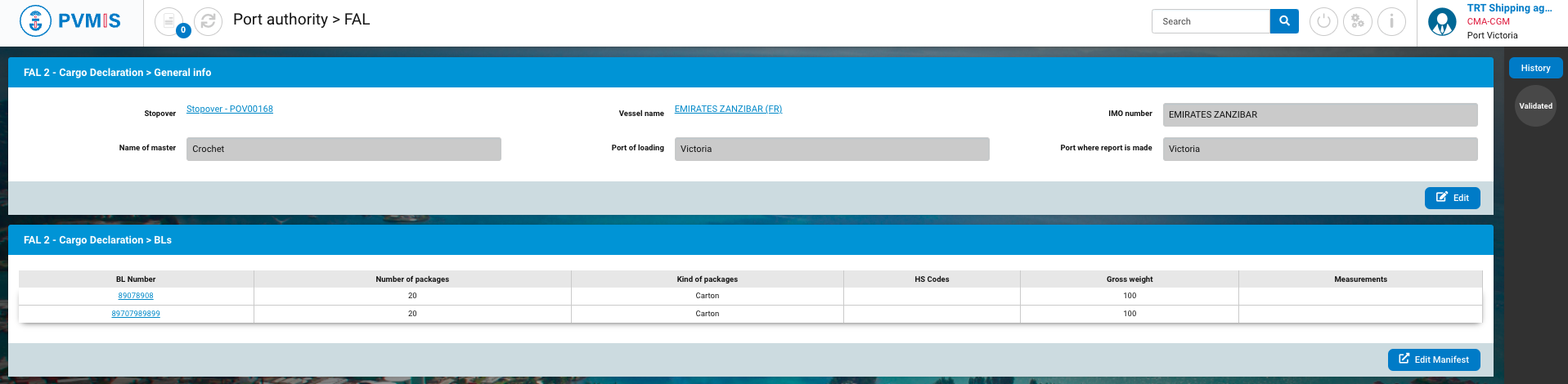Click the Validated status badge
Image resolution: width=1568 pixels, height=384 pixels.
pyautogui.click(x=1535, y=106)
